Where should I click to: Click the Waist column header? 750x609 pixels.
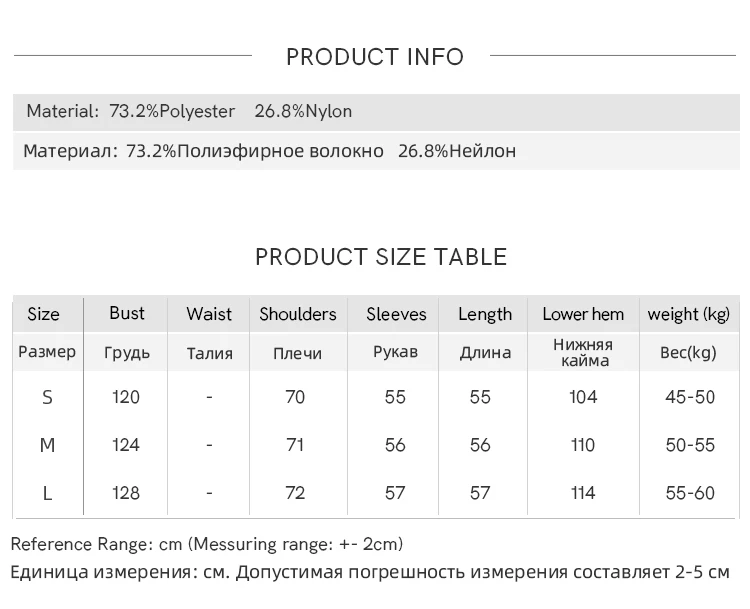click(x=209, y=314)
